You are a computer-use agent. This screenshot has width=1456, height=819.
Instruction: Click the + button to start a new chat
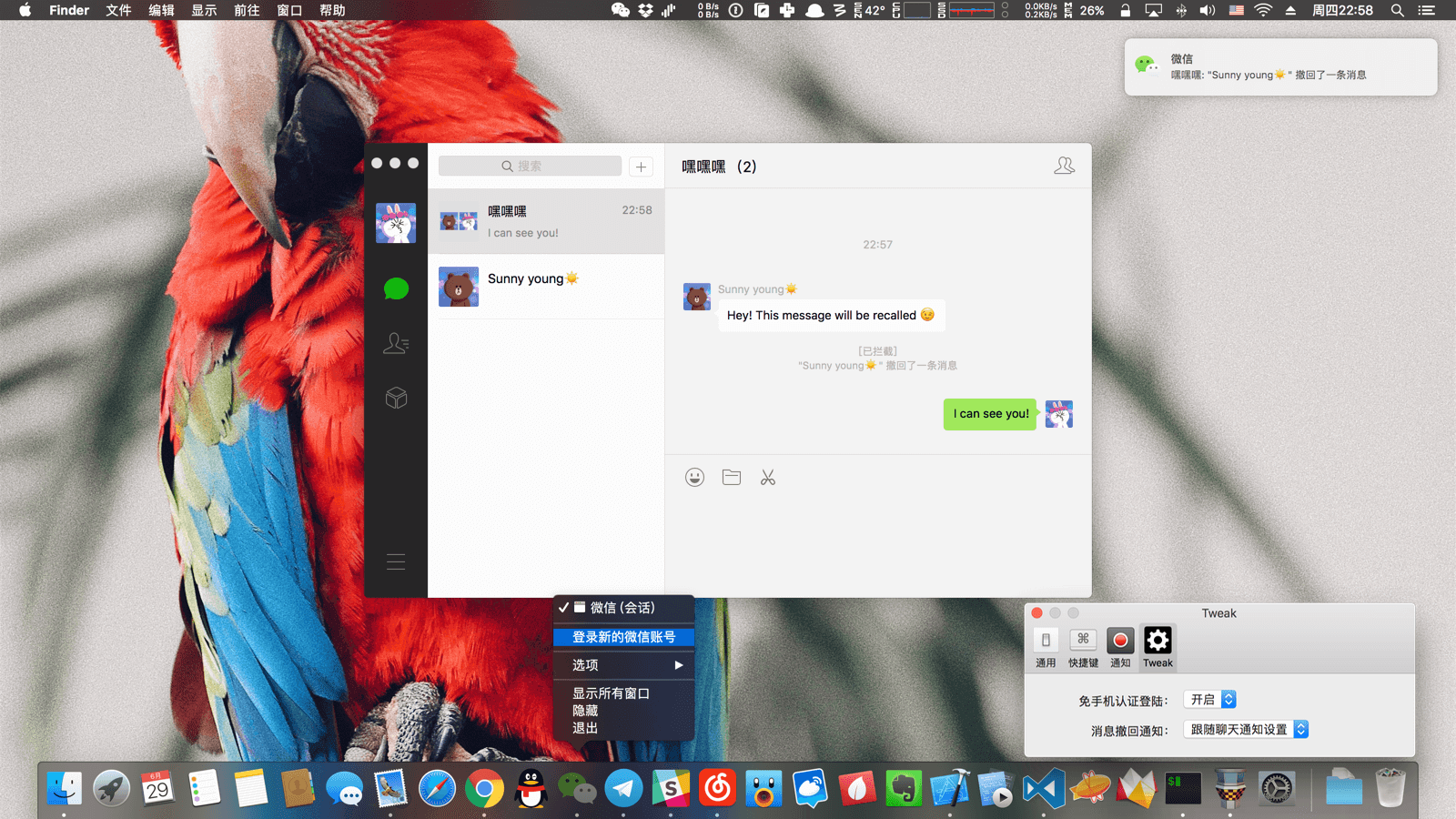641,167
